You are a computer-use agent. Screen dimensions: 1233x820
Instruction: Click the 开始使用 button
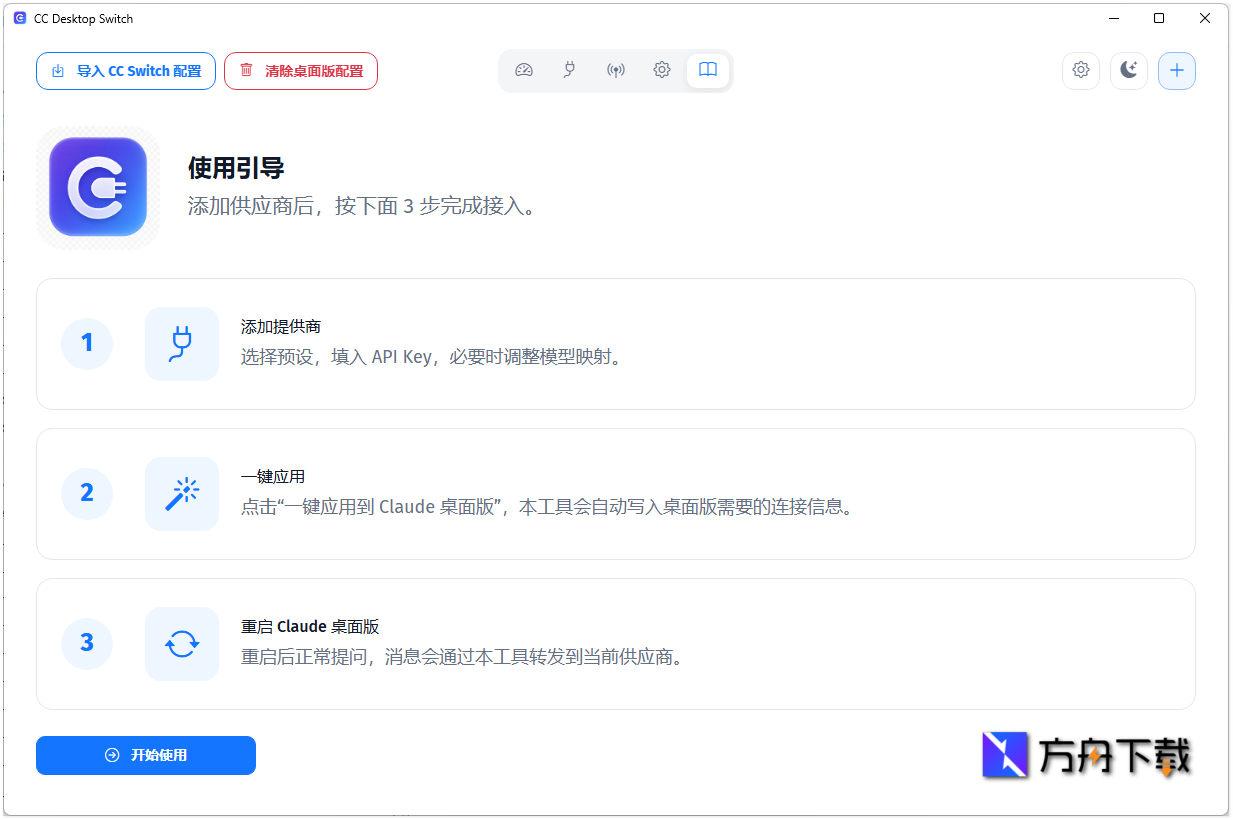point(146,755)
